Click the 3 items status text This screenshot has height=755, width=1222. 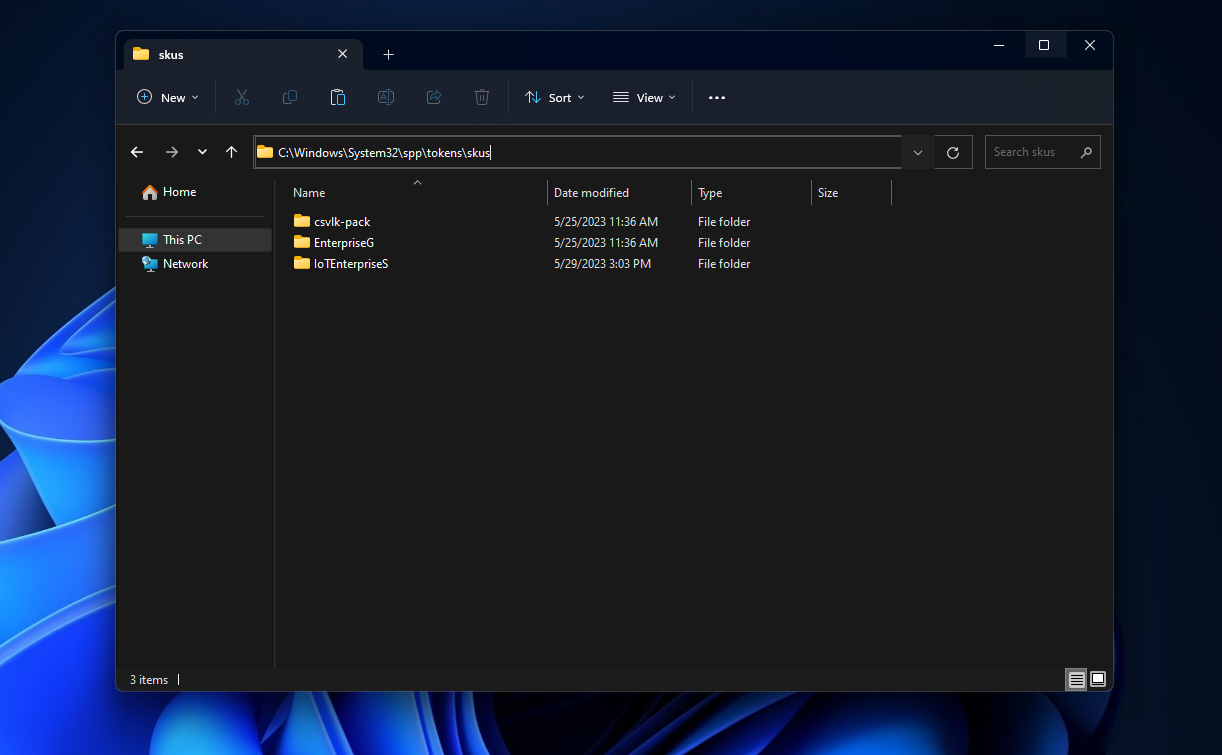[x=149, y=680]
